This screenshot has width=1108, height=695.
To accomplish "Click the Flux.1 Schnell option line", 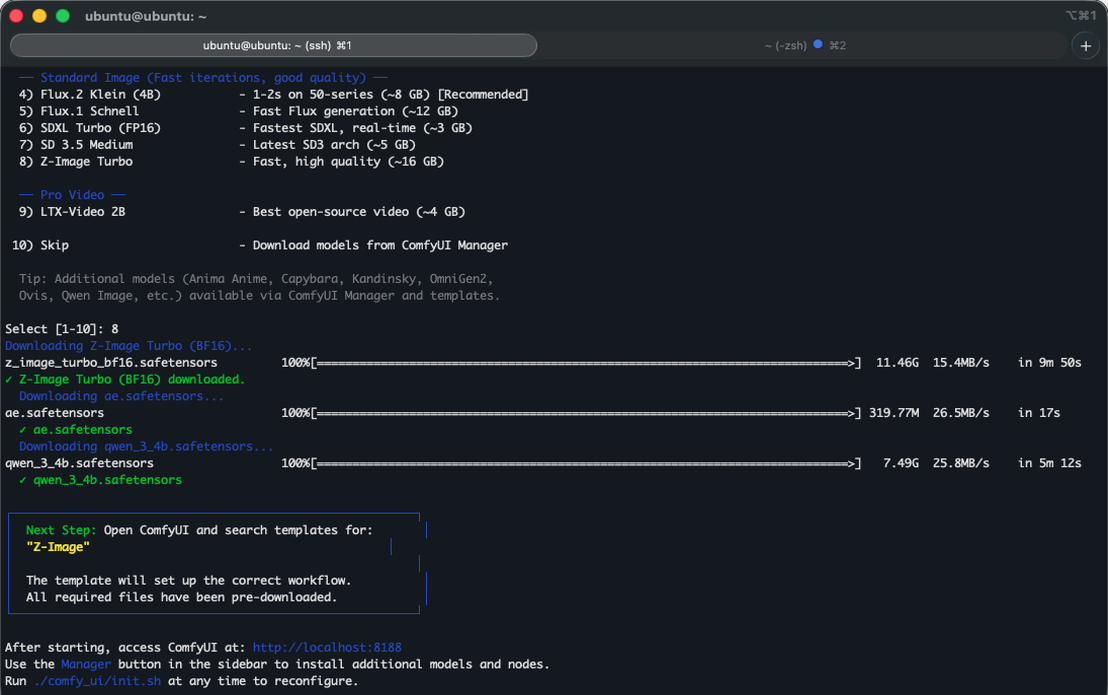I will (238, 111).
